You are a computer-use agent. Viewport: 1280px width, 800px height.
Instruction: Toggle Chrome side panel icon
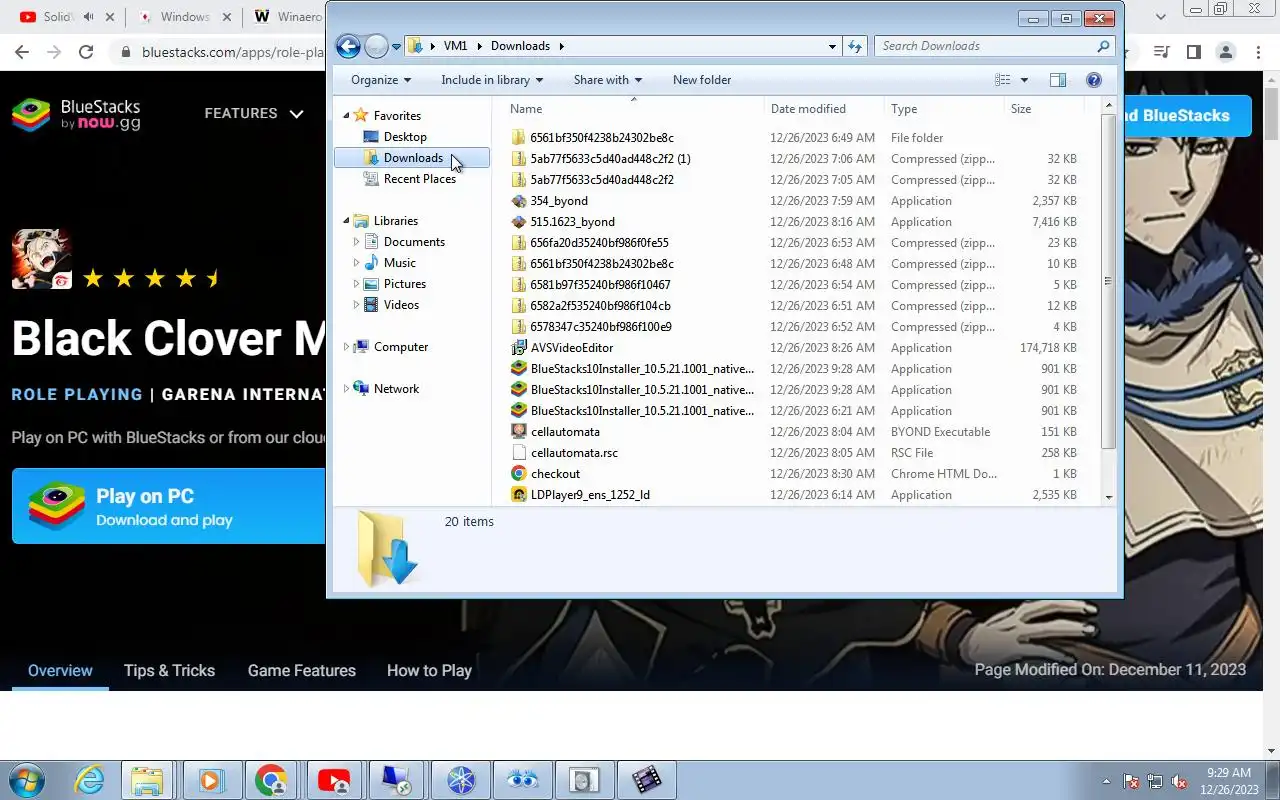point(1193,52)
